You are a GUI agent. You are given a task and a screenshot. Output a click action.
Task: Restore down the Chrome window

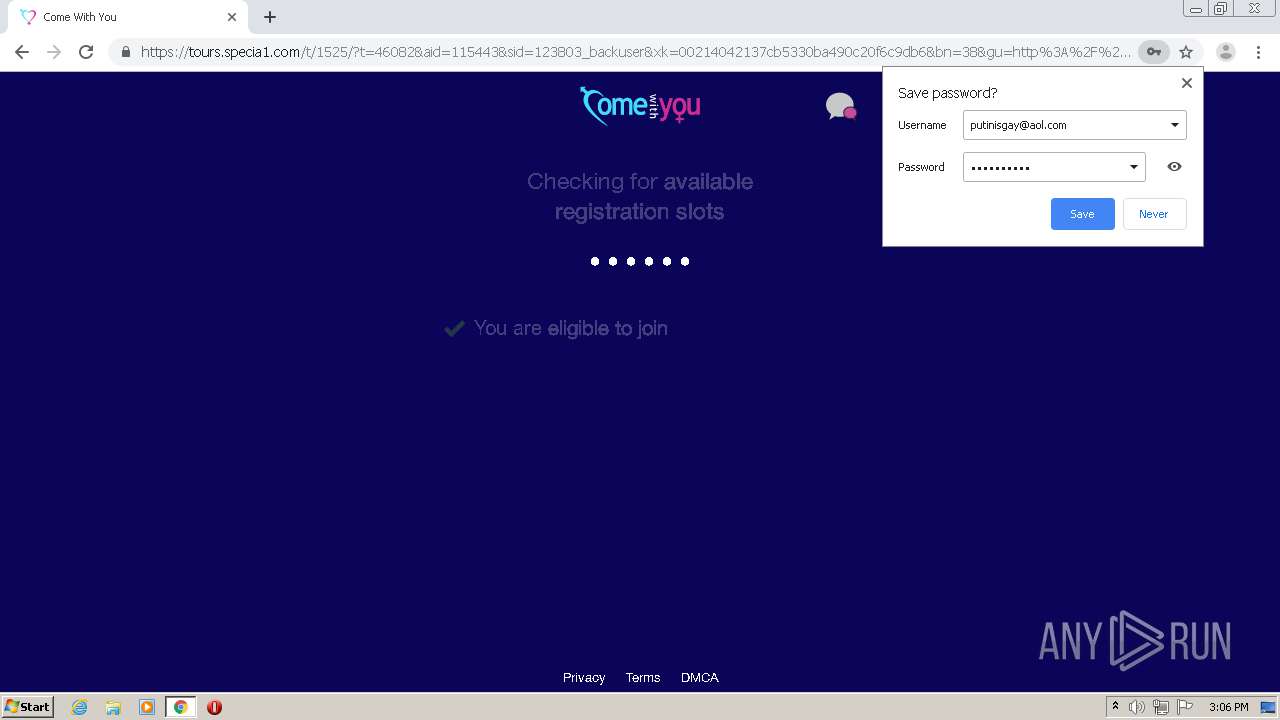pyautogui.click(x=1221, y=9)
